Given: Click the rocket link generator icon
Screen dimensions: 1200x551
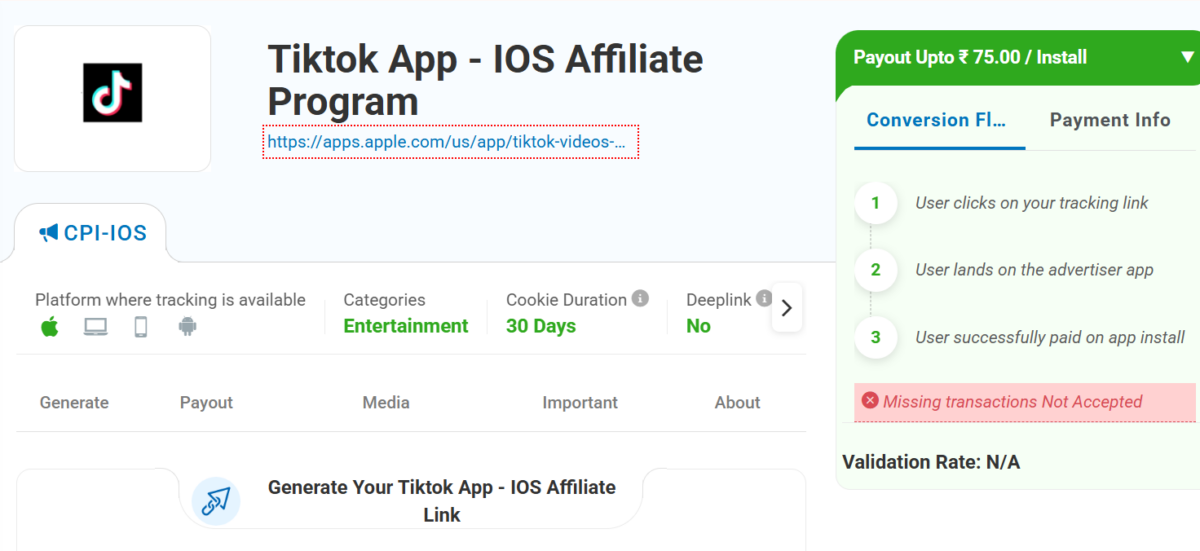Looking at the screenshot, I should tap(216, 501).
